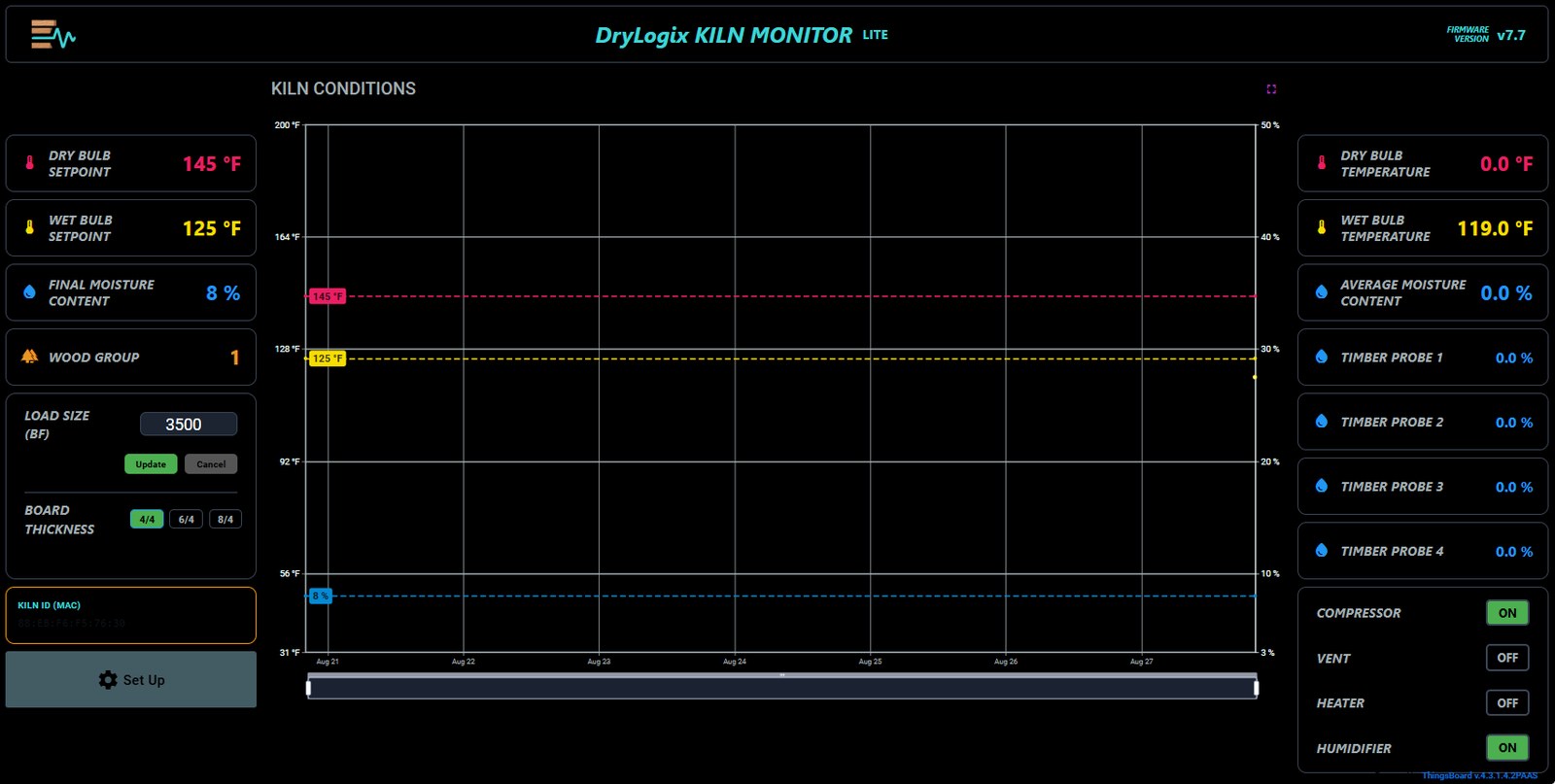1555x784 pixels.
Task: Click the wet bulb temperature thermometer icon
Action: click(x=1321, y=227)
